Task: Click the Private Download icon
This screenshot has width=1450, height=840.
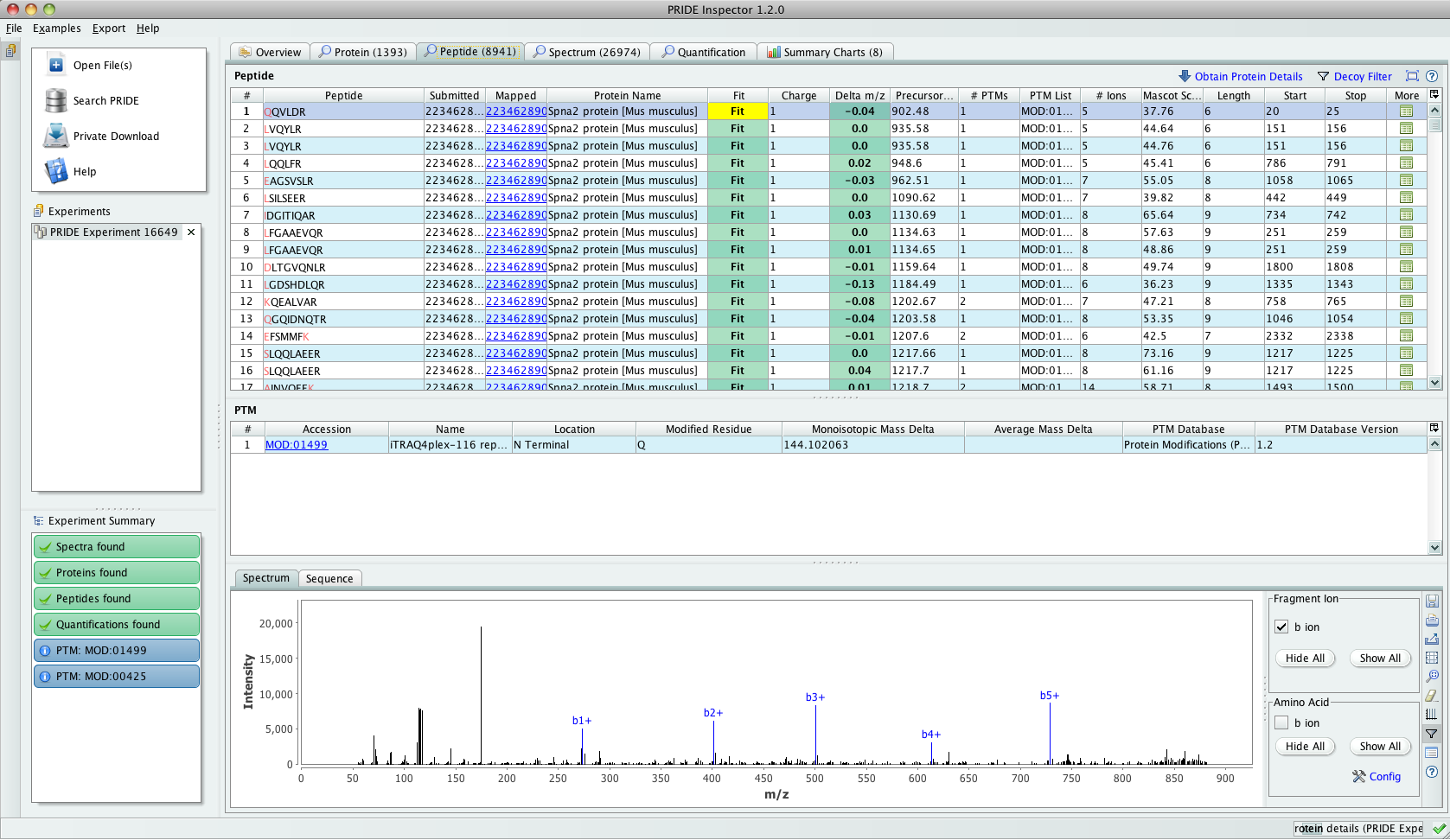Action: pyautogui.click(x=56, y=136)
